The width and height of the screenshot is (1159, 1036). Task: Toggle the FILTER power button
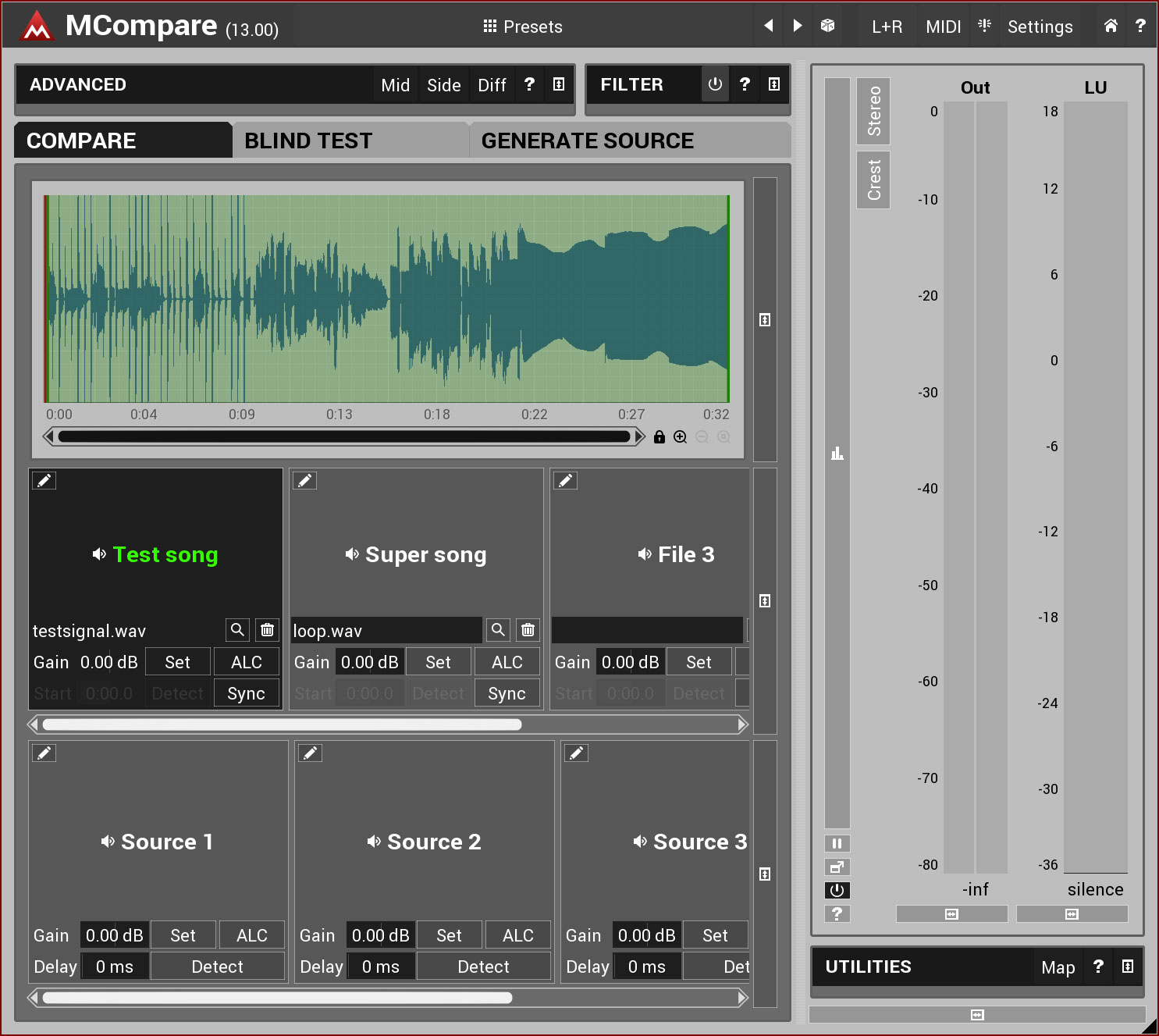coord(715,84)
